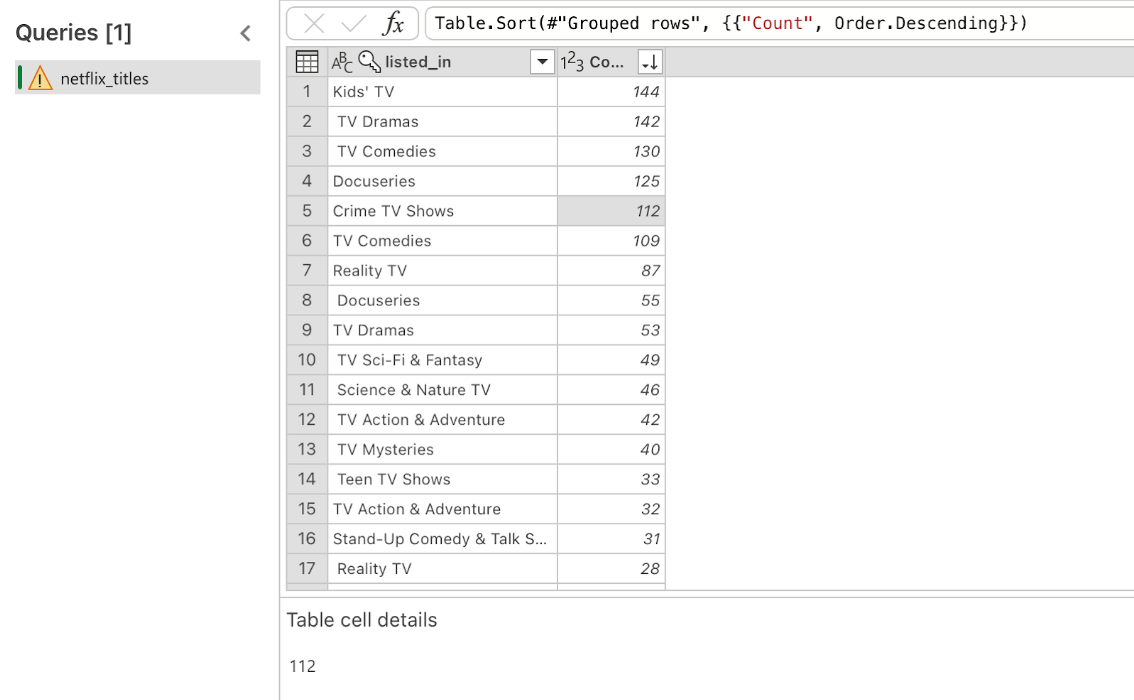This screenshot has width=1134, height=700.
Task: Select the count cell showing 144
Action: pyautogui.click(x=611, y=92)
